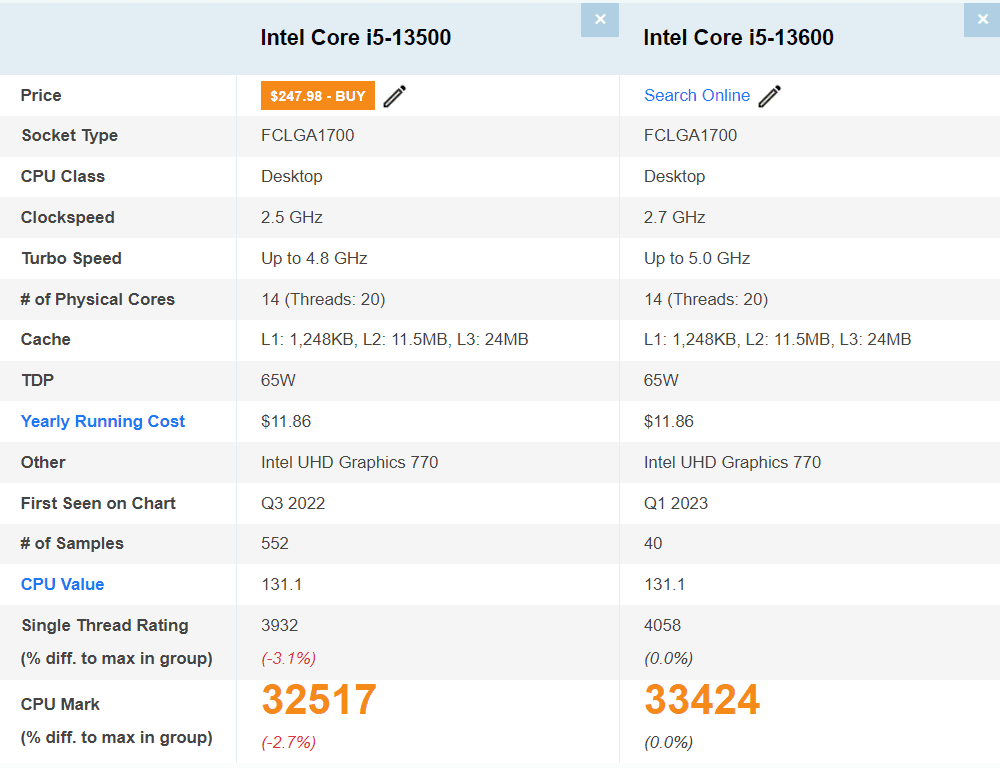The image size is (1000, 768).
Task: Edit price pencil icon for i5-13500
Action: pos(395,96)
